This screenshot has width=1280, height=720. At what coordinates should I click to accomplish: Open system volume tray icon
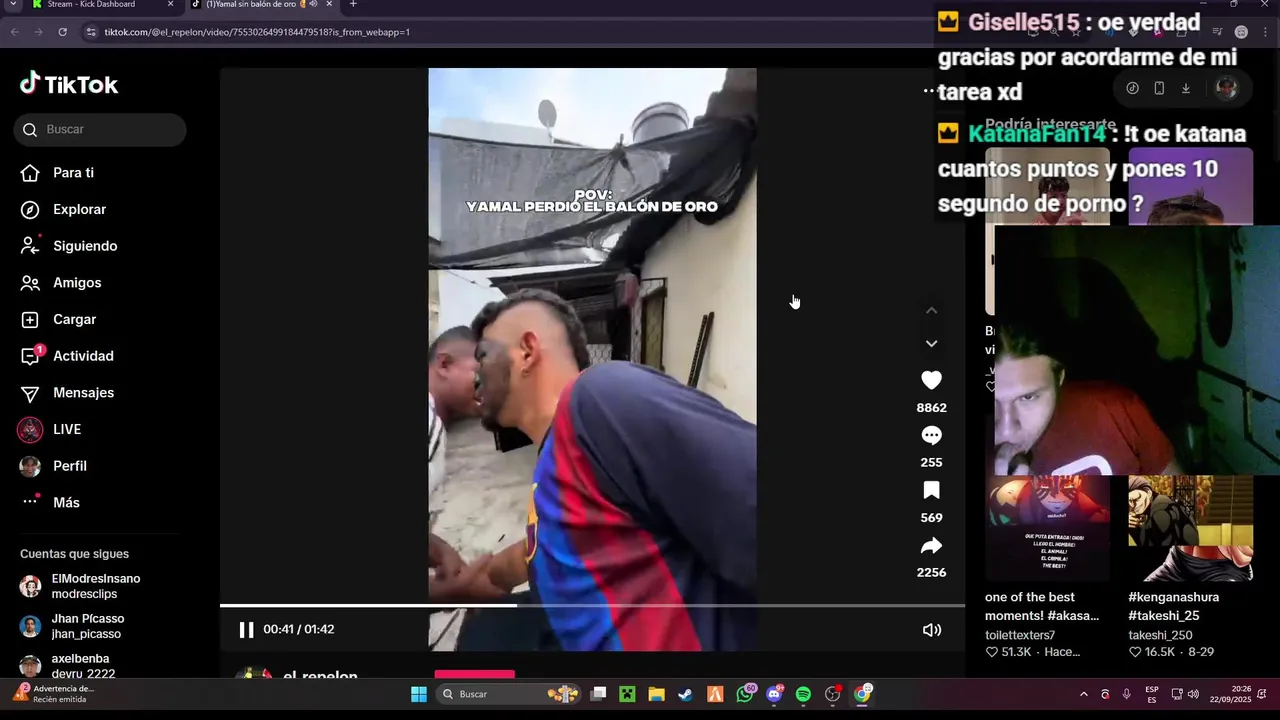pyautogui.click(x=1193, y=694)
